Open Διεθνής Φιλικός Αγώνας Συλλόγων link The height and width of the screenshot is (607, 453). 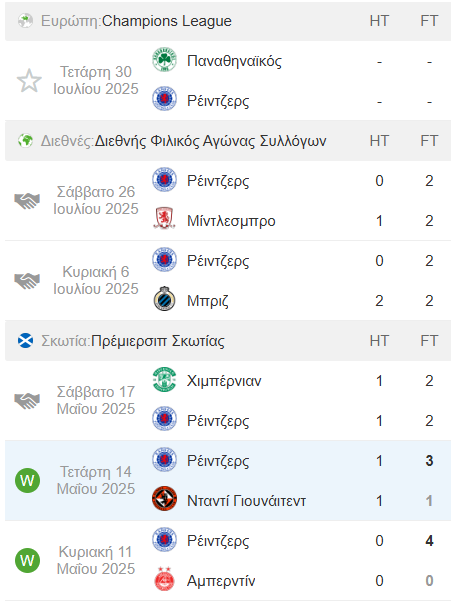point(211,141)
